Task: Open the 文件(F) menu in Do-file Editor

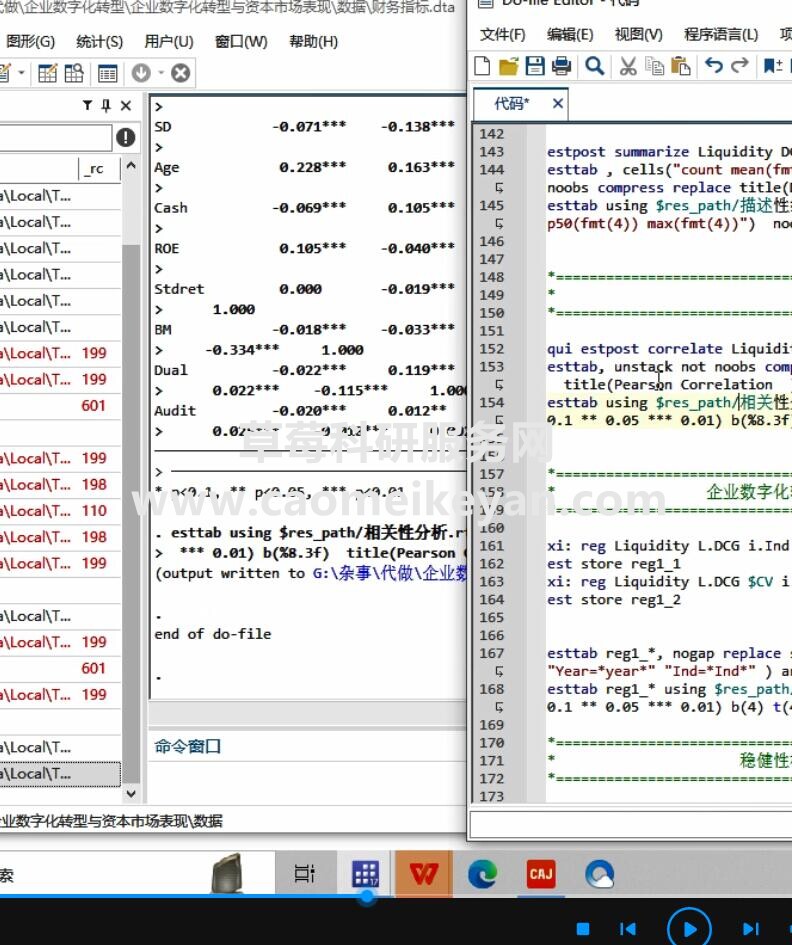Action: (503, 34)
